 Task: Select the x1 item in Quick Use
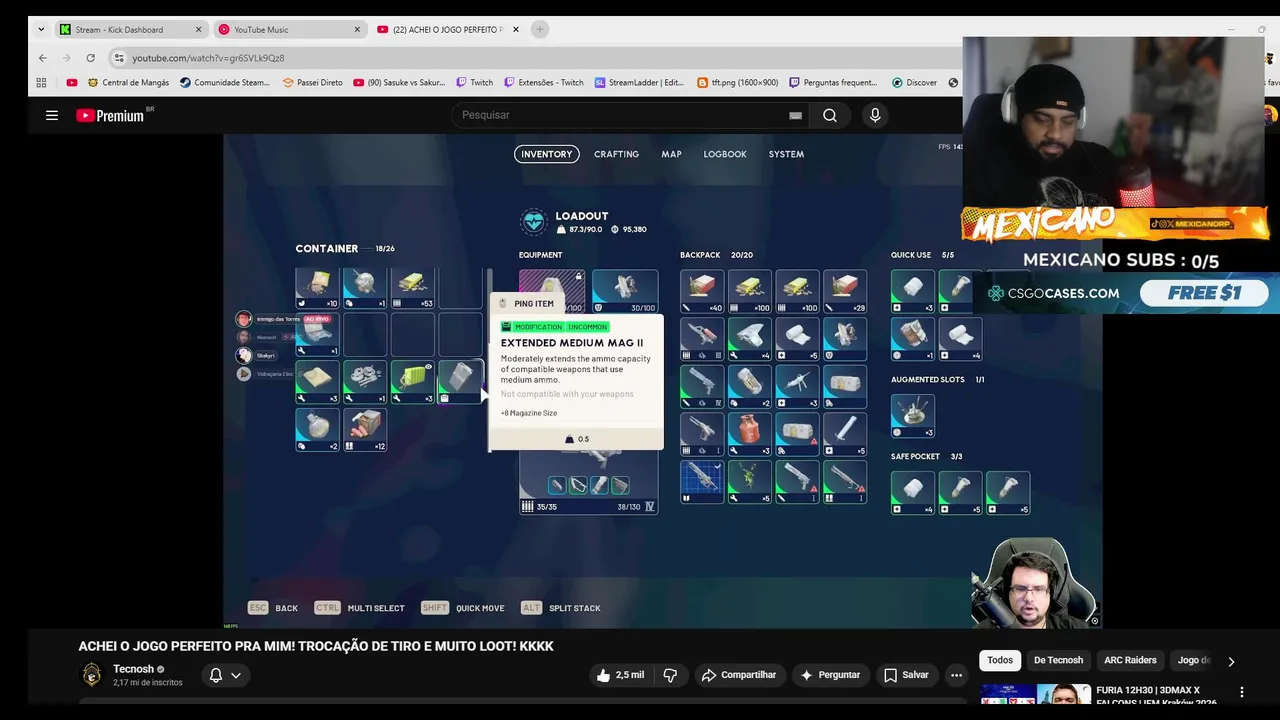912,338
